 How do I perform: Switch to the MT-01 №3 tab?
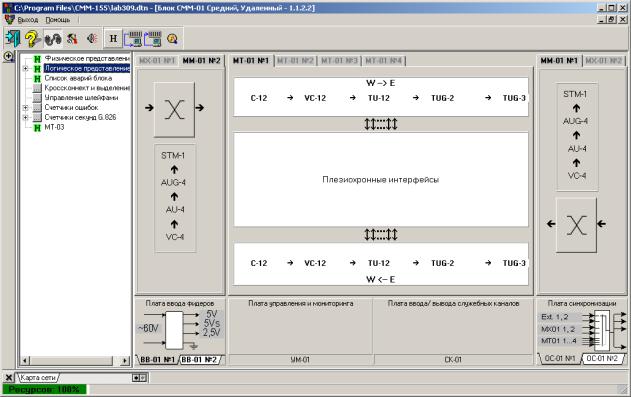pos(339,61)
